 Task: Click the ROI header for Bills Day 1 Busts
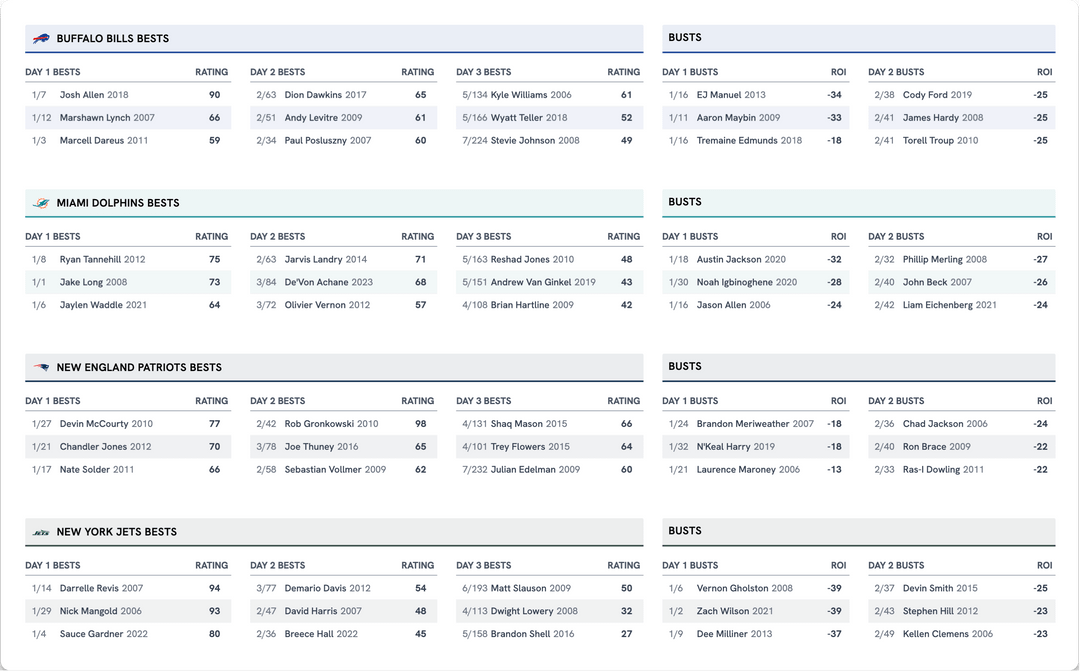pyautogui.click(x=838, y=72)
